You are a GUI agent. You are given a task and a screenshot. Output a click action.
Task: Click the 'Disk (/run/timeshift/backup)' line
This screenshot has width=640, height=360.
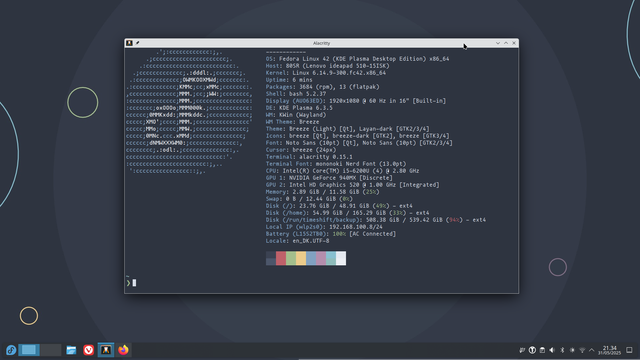point(376,220)
